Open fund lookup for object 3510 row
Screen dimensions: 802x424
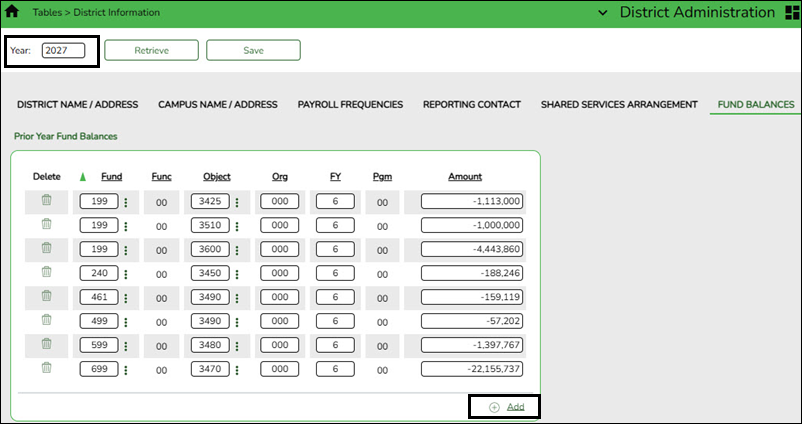pos(126,227)
